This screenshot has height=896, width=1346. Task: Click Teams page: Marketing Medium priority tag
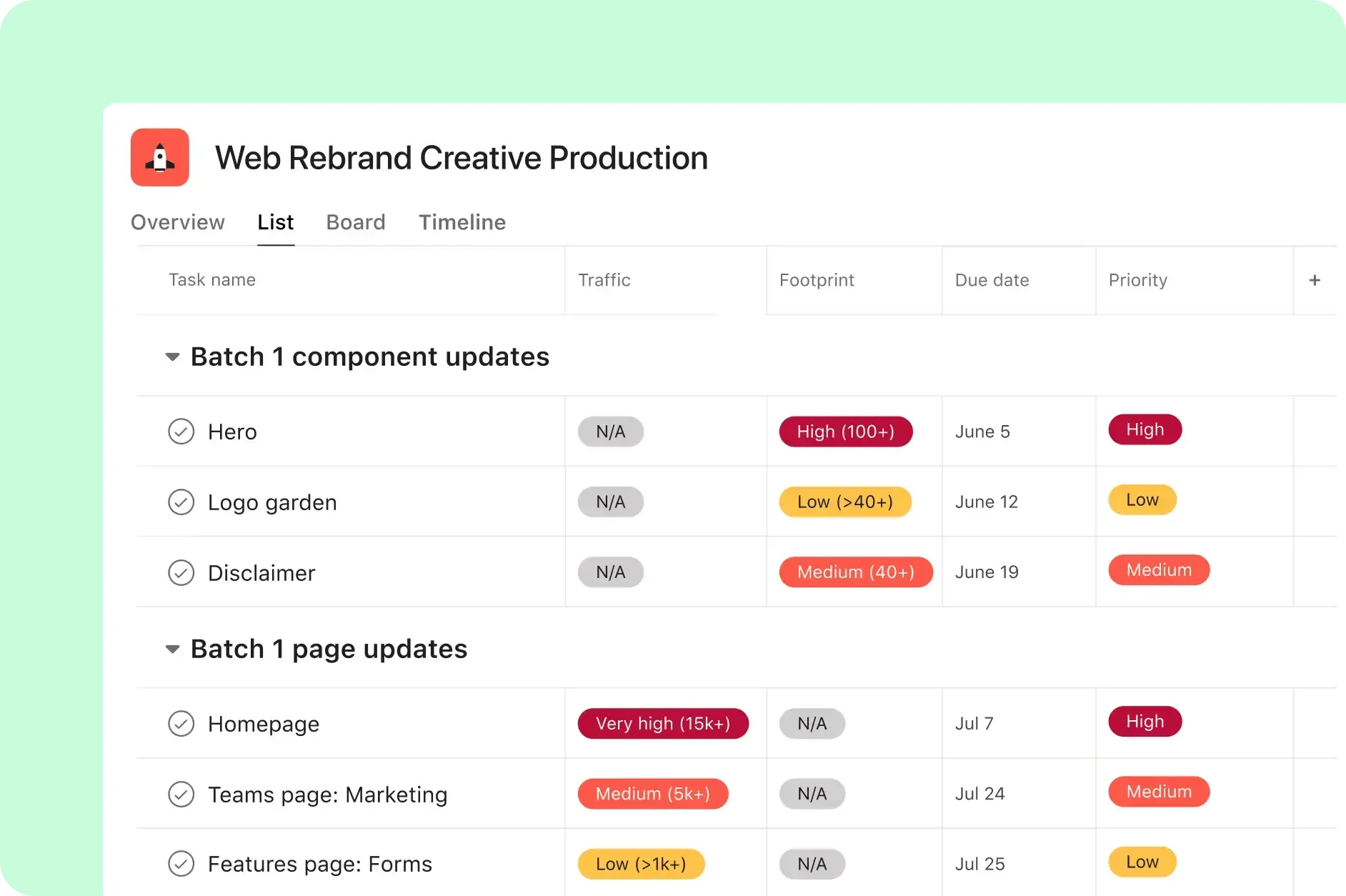click(1159, 792)
